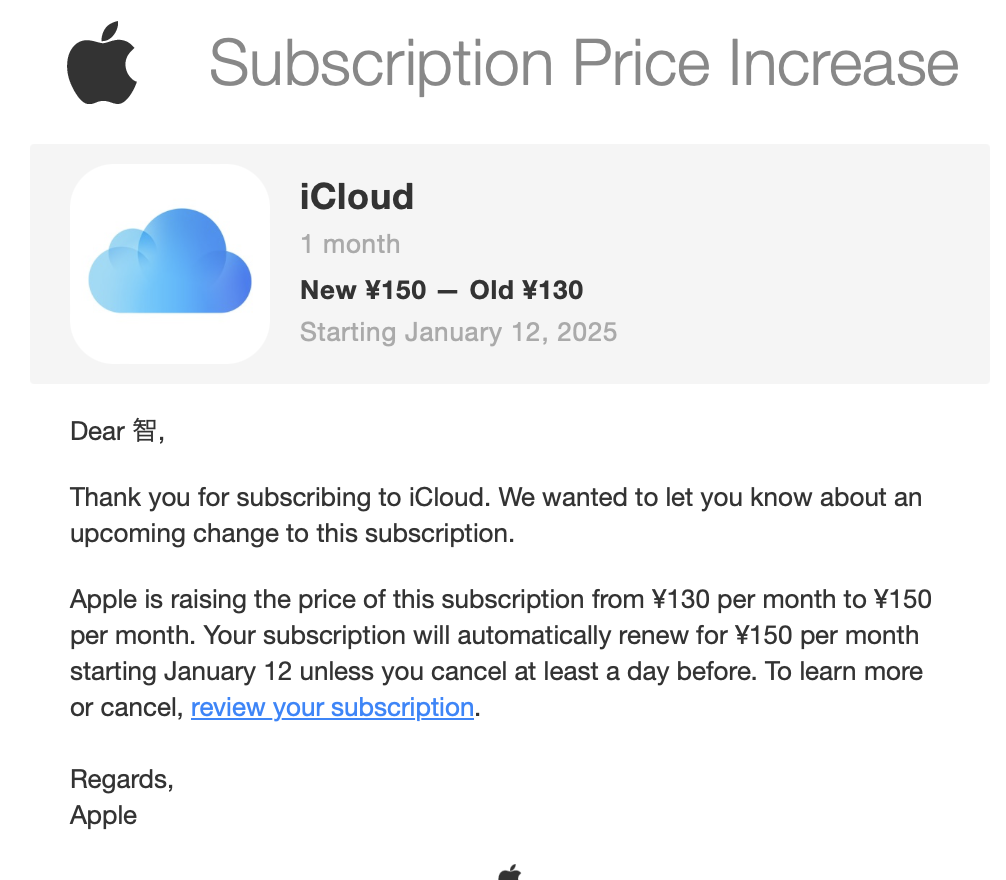The height and width of the screenshot is (880, 1006).
Task: Click the Thank you for subscribing paragraph
Action: point(496,515)
